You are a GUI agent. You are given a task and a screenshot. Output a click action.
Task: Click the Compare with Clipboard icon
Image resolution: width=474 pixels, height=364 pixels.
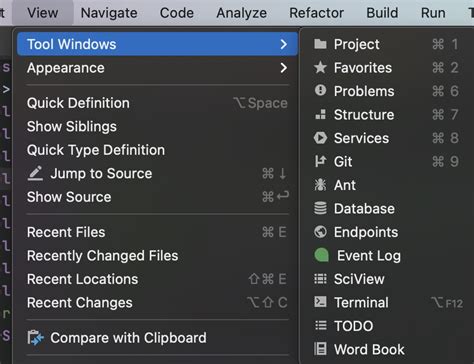pyautogui.click(x=35, y=338)
